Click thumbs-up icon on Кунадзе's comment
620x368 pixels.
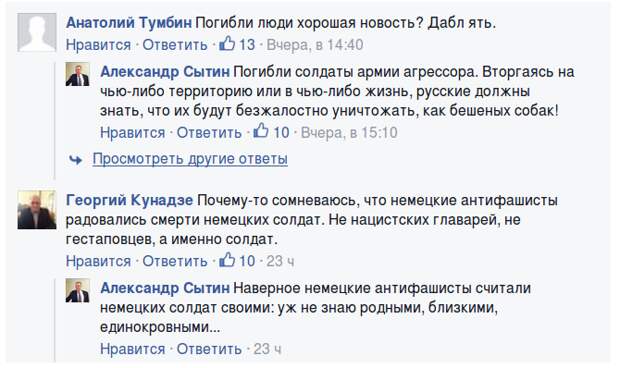click(227, 260)
